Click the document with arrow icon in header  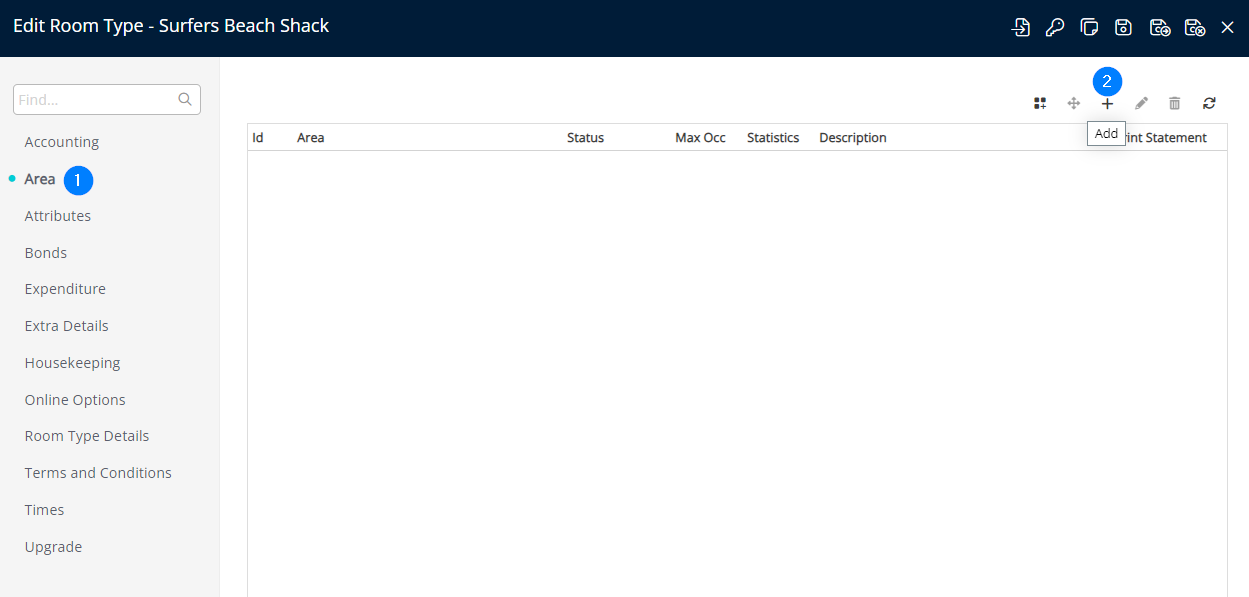pos(1021,27)
